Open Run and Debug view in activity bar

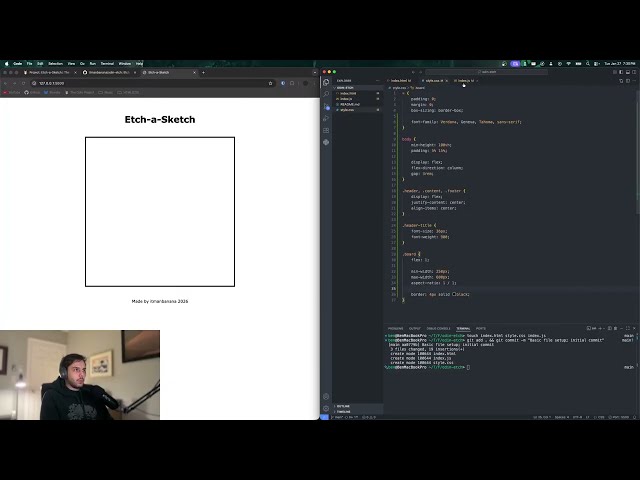coord(326,118)
